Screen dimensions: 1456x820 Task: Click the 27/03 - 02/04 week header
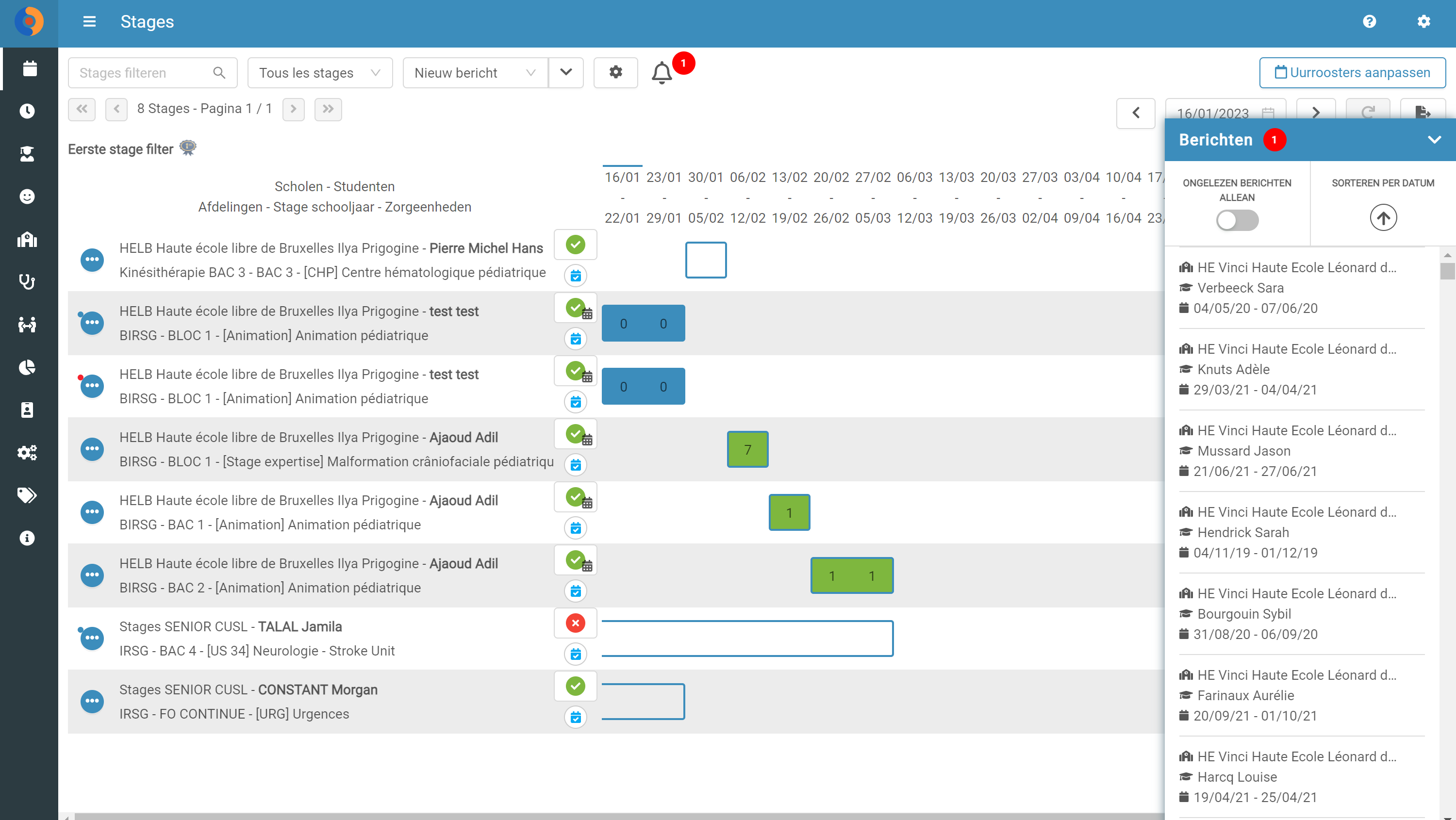click(x=1040, y=197)
